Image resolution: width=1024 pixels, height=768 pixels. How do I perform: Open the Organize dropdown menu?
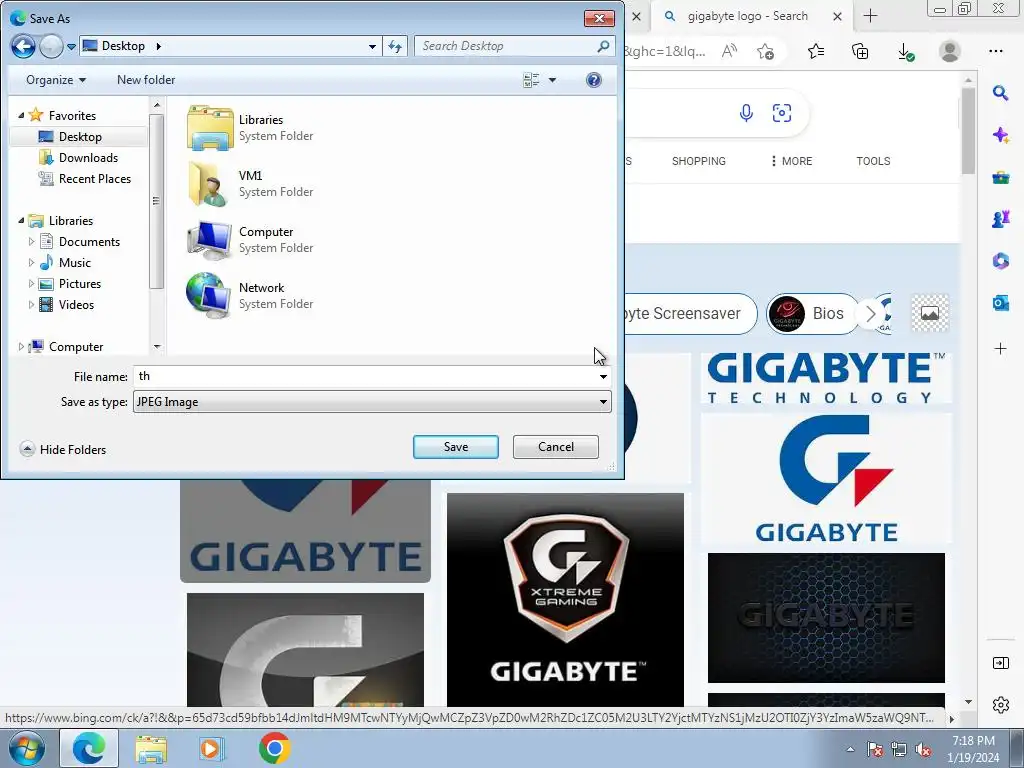coord(56,80)
